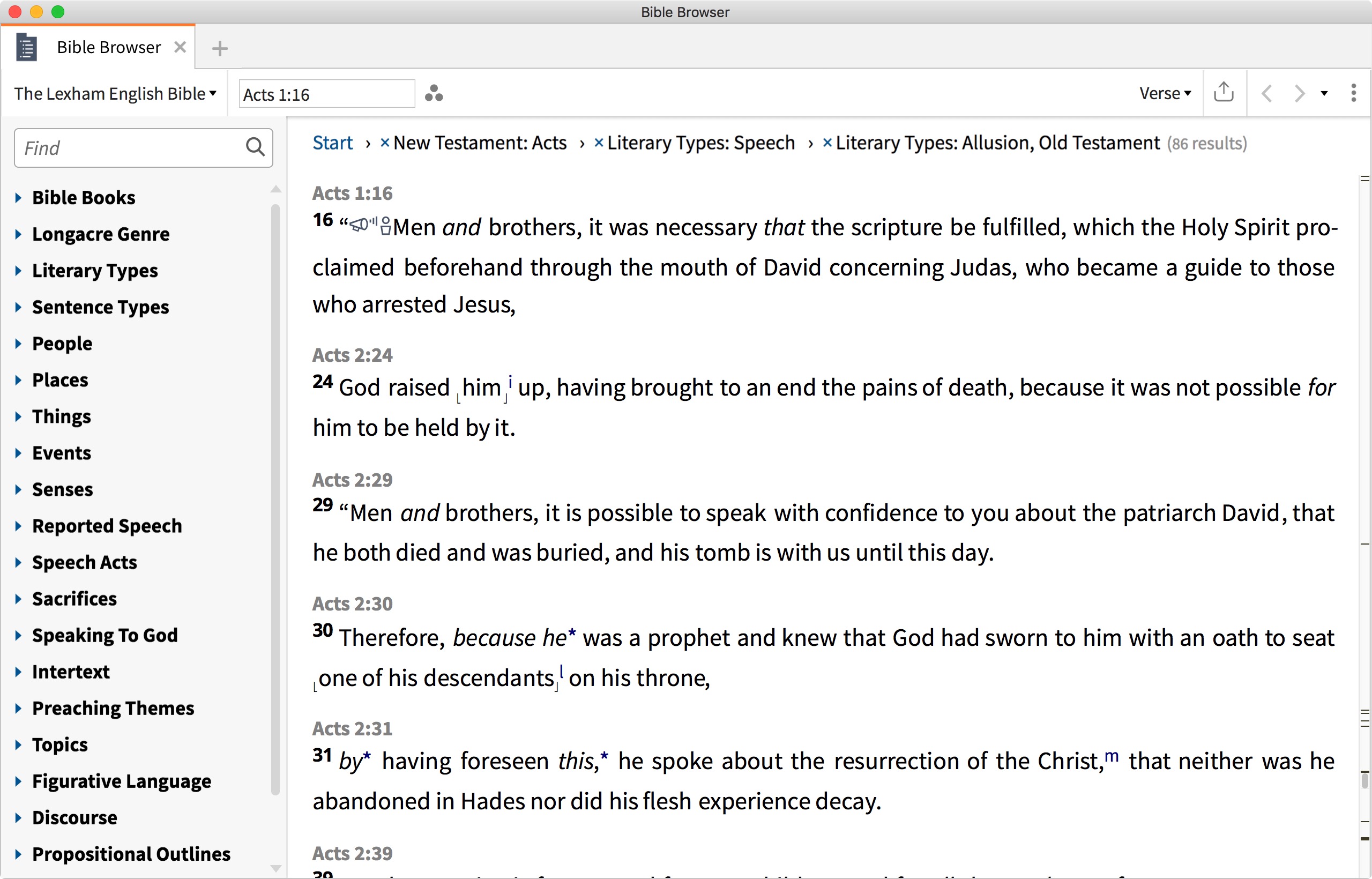The height and width of the screenshot is (879, 1372).
Task: Expand the Longacre Genre facet
Action: coord(18,235)
